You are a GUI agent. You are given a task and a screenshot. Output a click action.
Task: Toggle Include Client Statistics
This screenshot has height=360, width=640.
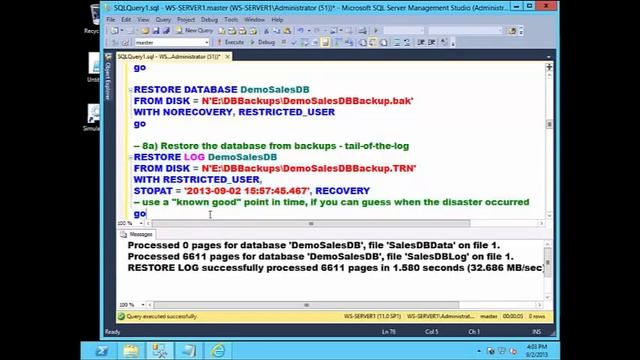[349, 42]
